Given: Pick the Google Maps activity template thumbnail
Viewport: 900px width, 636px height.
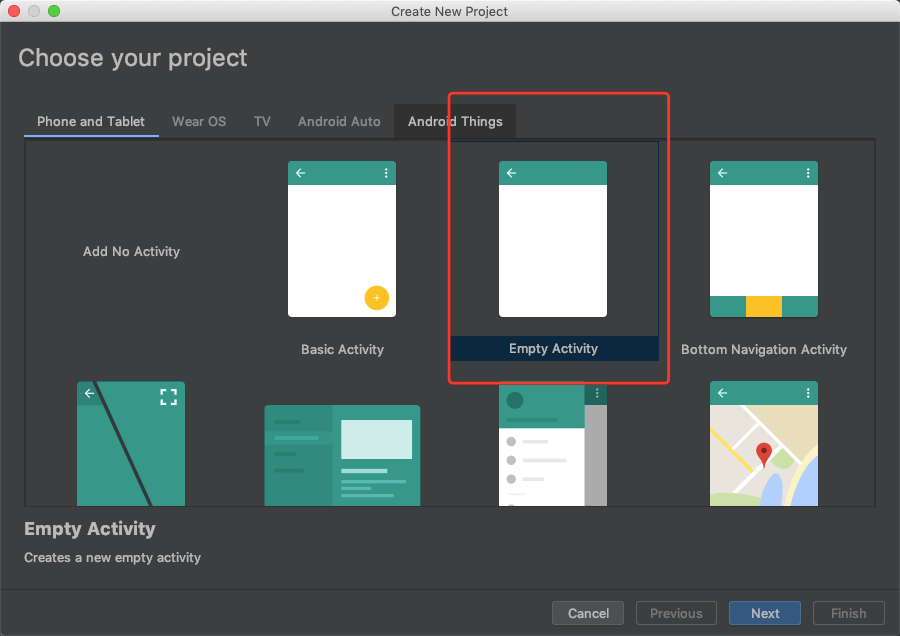Looking at the screenshot, I should [x=764, y=444].
